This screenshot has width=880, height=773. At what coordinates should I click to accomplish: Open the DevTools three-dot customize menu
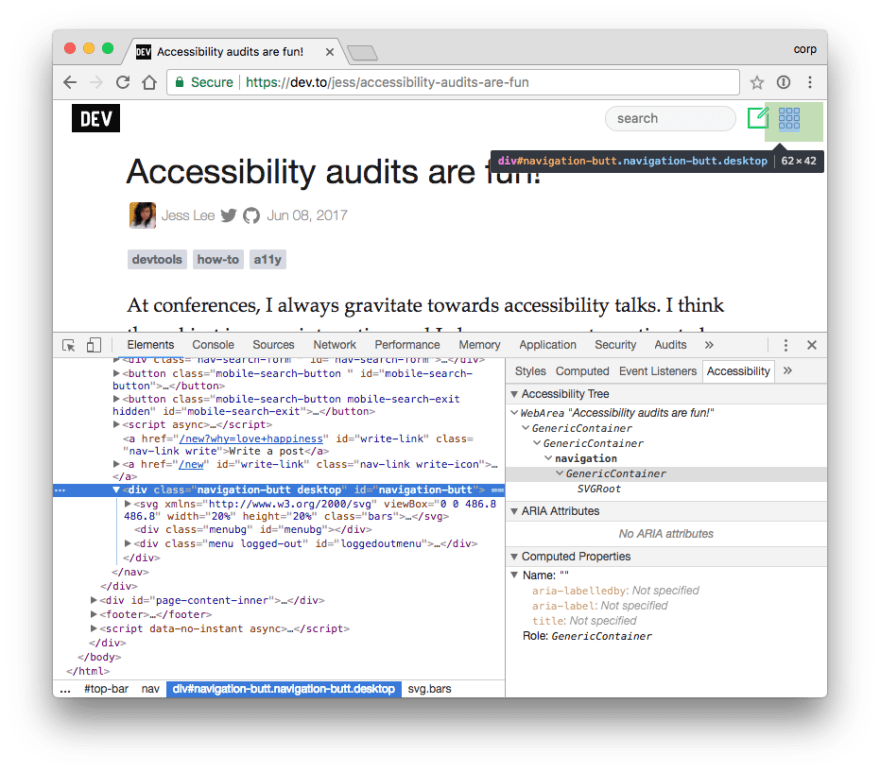[786, 345]
